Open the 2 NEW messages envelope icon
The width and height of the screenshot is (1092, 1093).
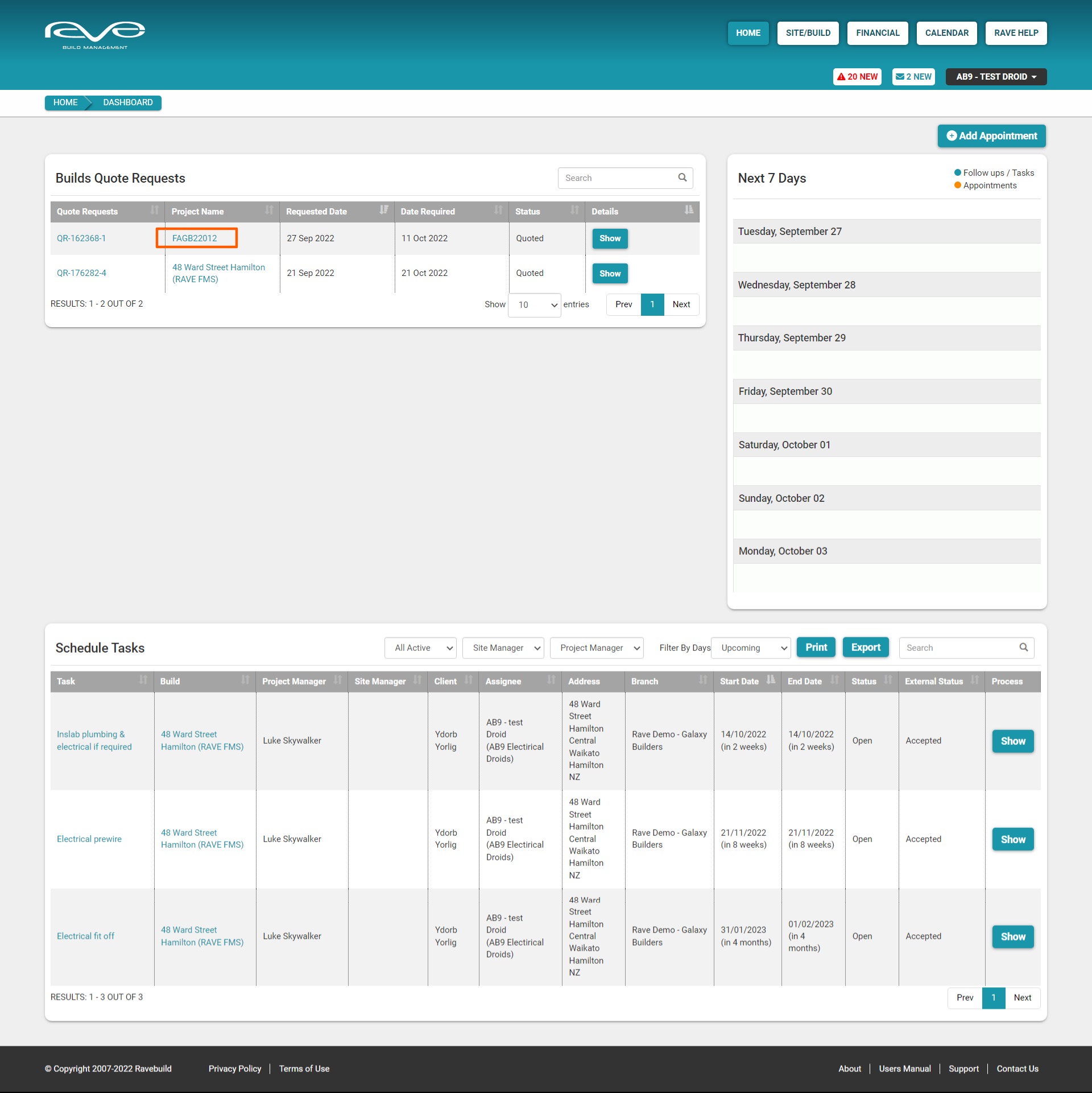(900, 77)
